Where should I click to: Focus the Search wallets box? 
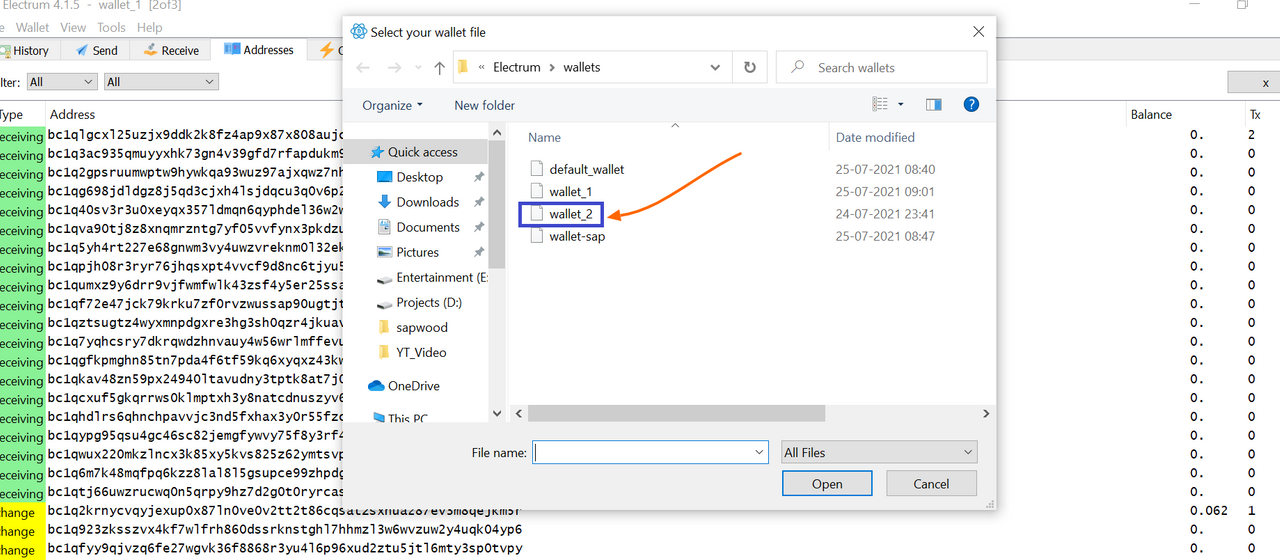tap(881, 68)
